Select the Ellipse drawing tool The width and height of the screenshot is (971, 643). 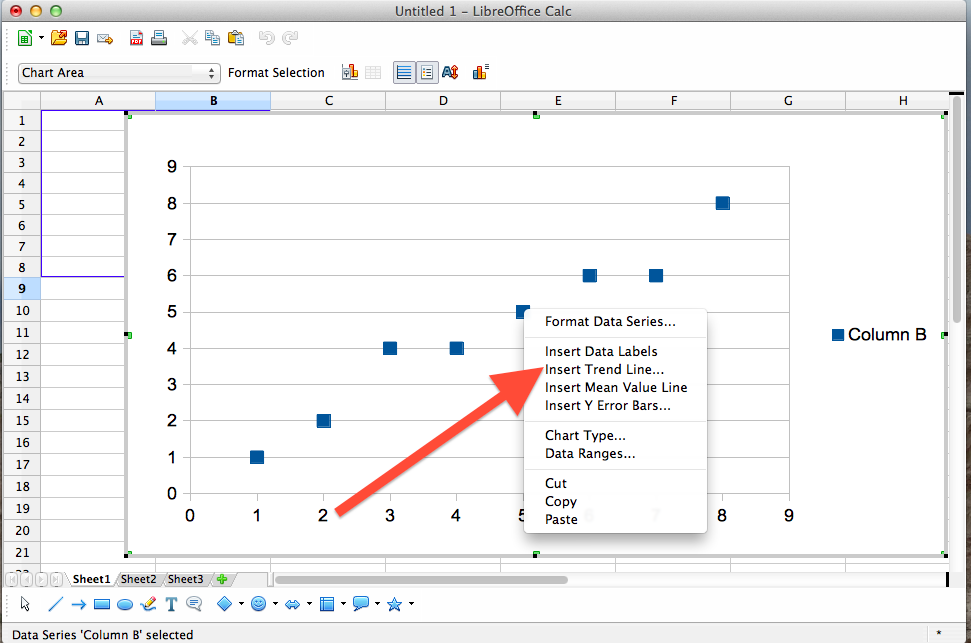tap(125, 604)
